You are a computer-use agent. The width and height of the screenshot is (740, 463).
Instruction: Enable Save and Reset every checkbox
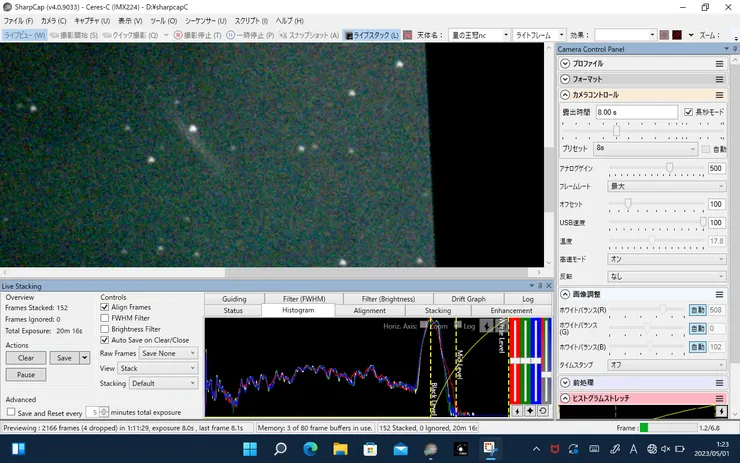coord(11,412)
